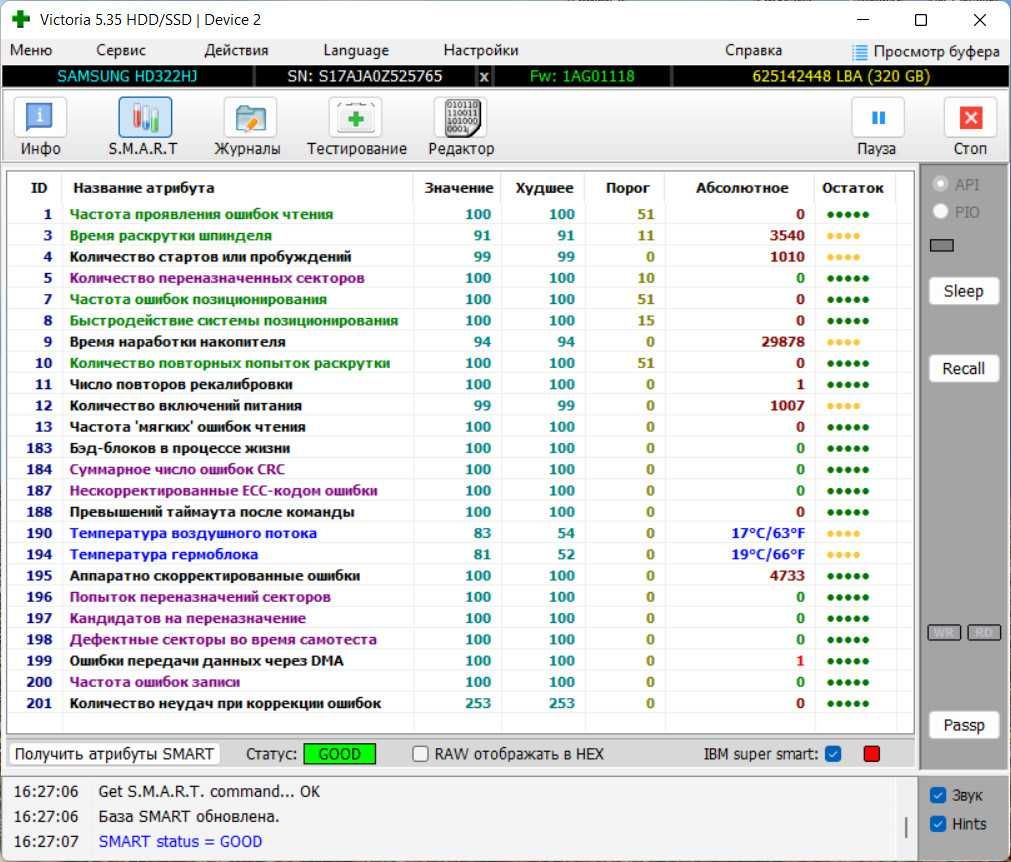The width and height of the screenshot is (1011, 862).
Task: Toggle the Hints checkbox
Action: coord(938,824)
